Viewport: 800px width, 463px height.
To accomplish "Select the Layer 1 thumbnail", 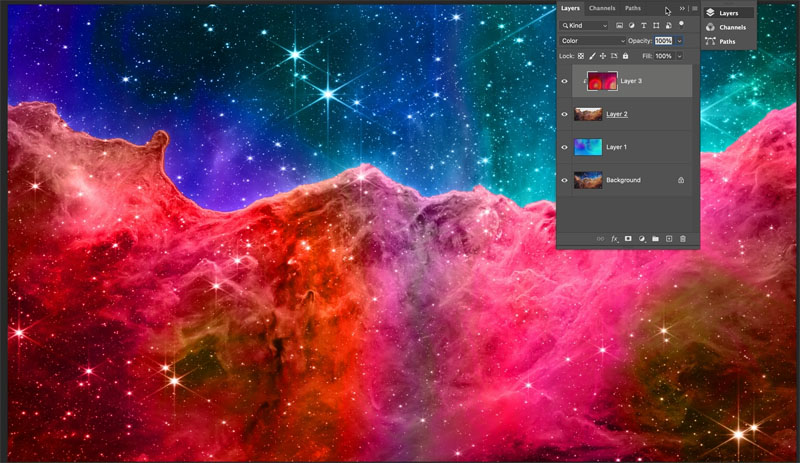I will pos(588,147).
